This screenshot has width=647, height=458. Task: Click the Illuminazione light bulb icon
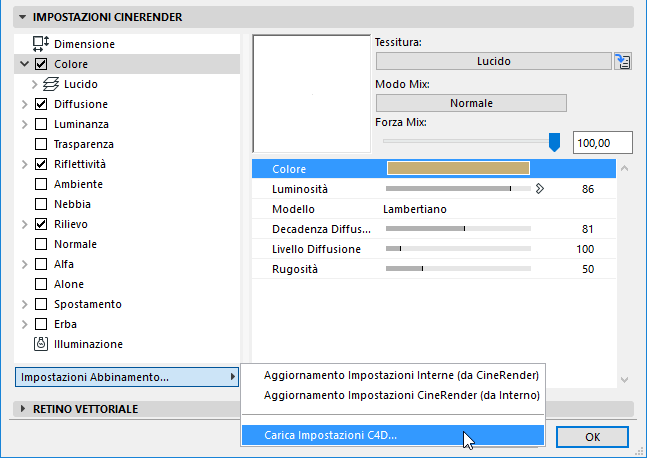coord(41,344)
